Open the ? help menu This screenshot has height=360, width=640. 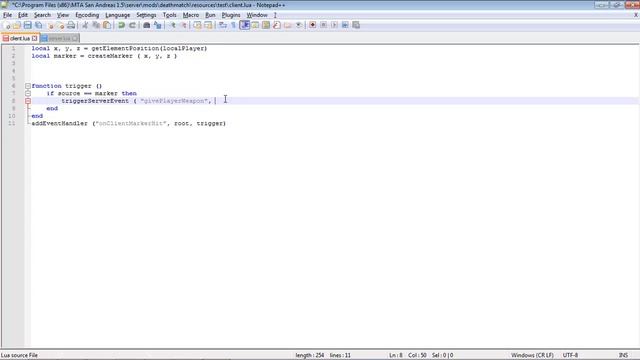pyautogui.click(x=275, y=15)
